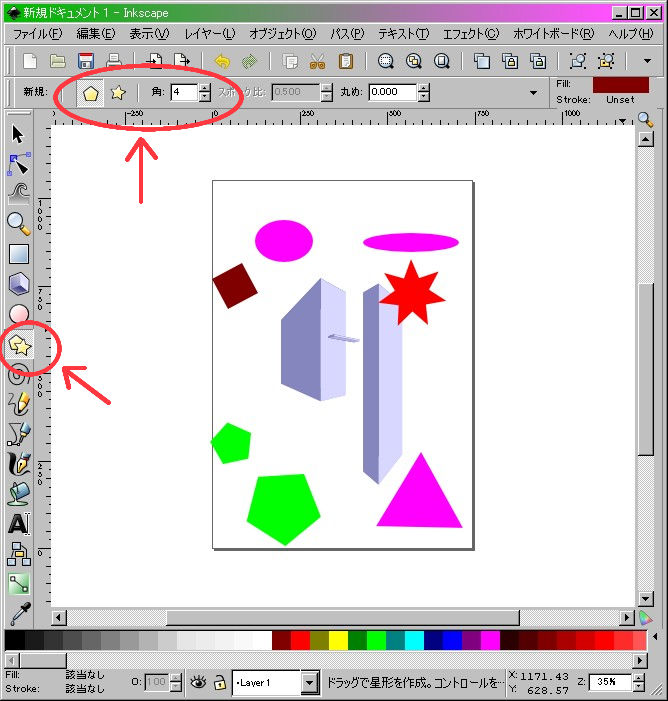Select the Connector diagram tool
This screenshot has width=668, height=701.
[19, 554]
